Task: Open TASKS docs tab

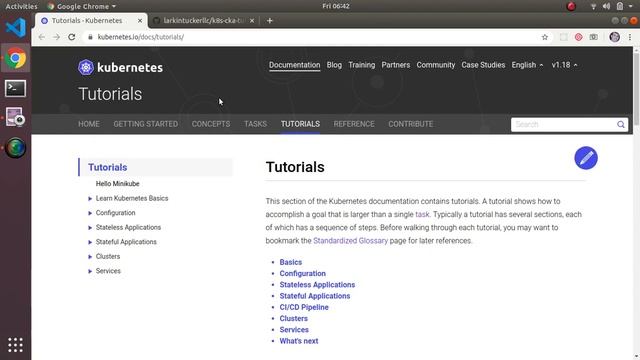Action: pos(255,124)
